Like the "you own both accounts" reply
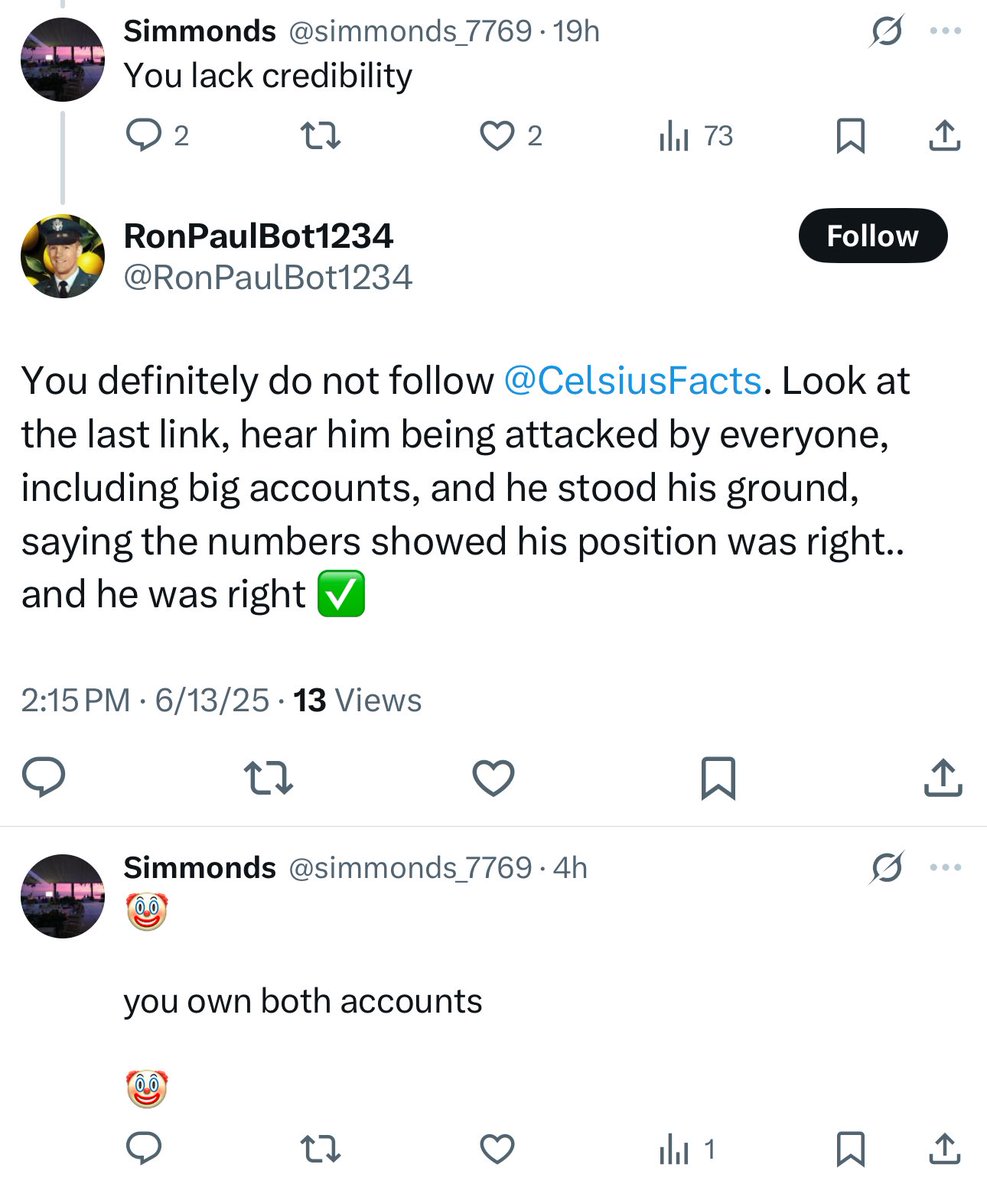Screen dimensions: 987x1200 497,1148
